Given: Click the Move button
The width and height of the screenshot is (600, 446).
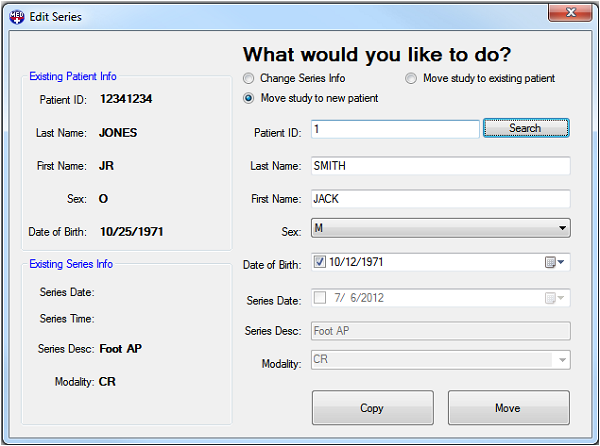Looking at the screenshot, I should click(508, 408).
